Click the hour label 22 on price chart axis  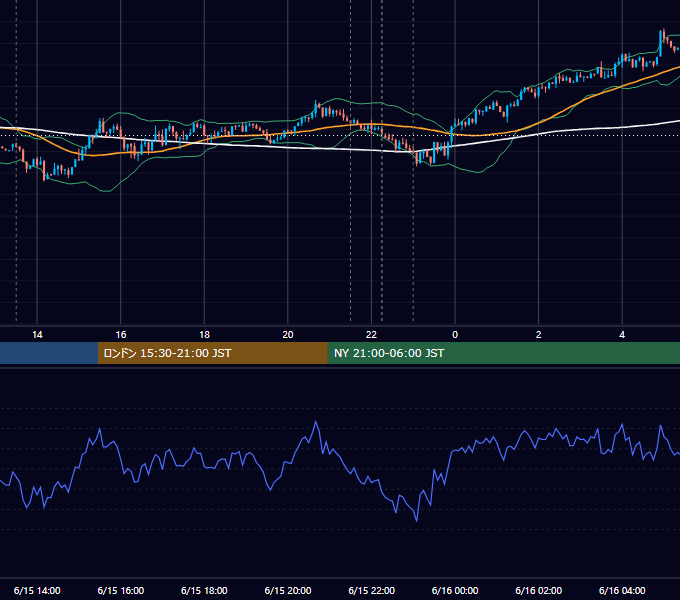(371, 335)
